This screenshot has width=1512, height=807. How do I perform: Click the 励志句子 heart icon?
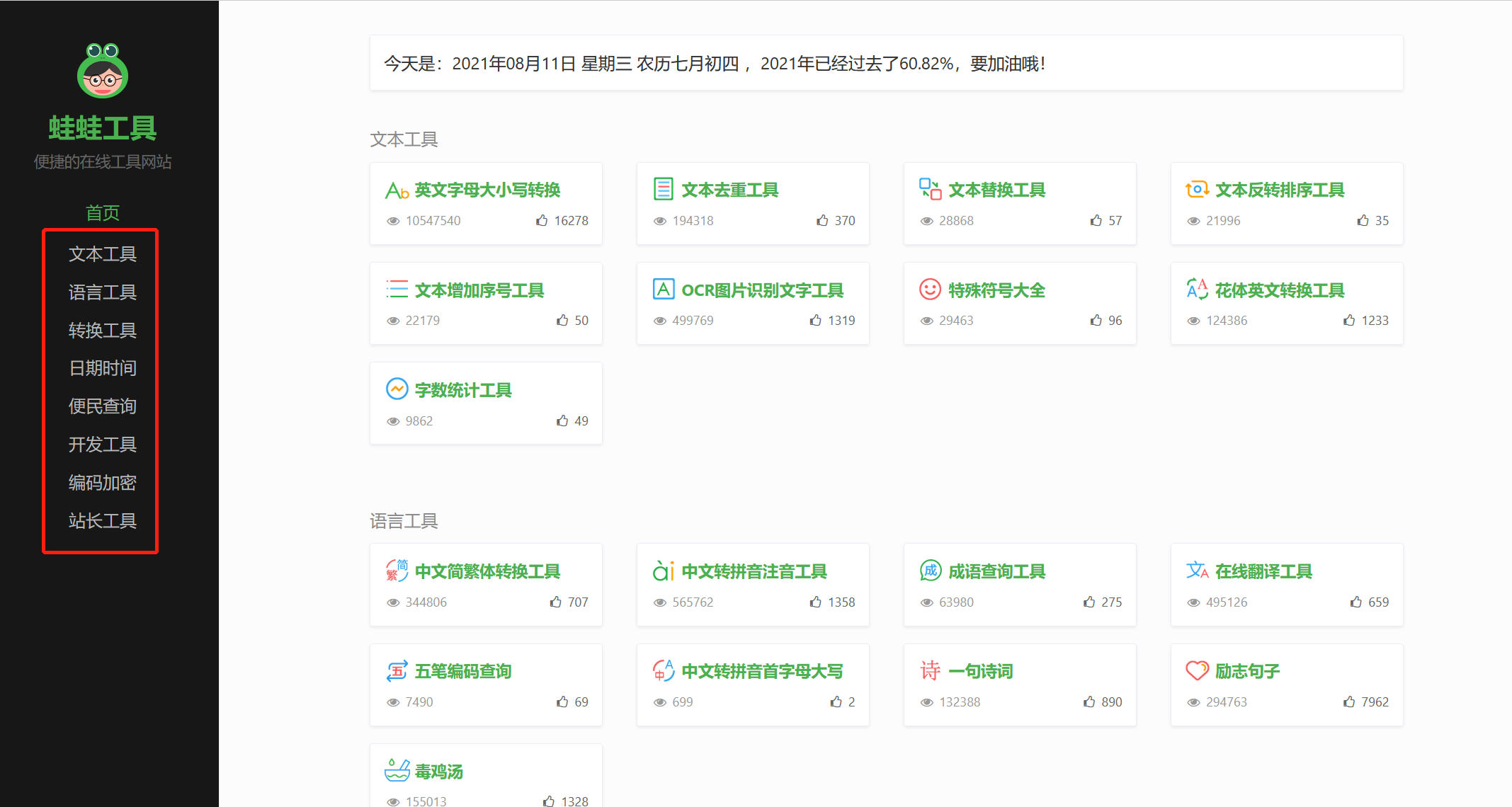[x=1197, y=671]
